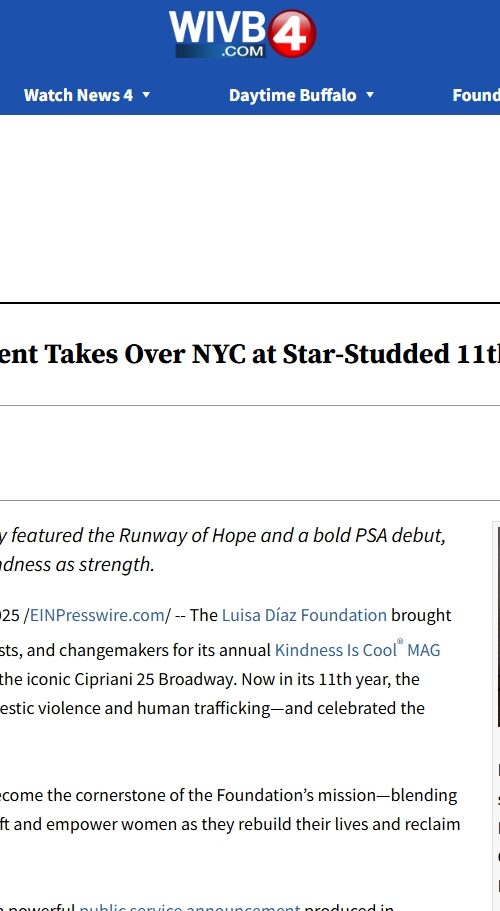Viewport: 500px width, 911px height.
Task: Open the Watch News 4 menu
Action: (78, 95)
